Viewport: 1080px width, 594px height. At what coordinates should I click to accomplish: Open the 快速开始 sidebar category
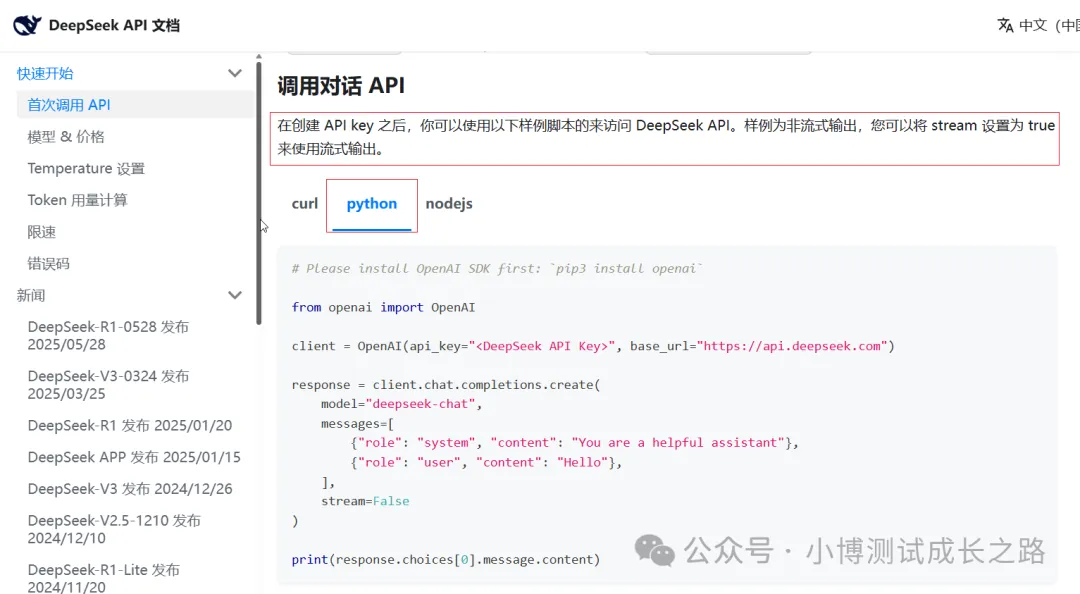coord(45,73)
